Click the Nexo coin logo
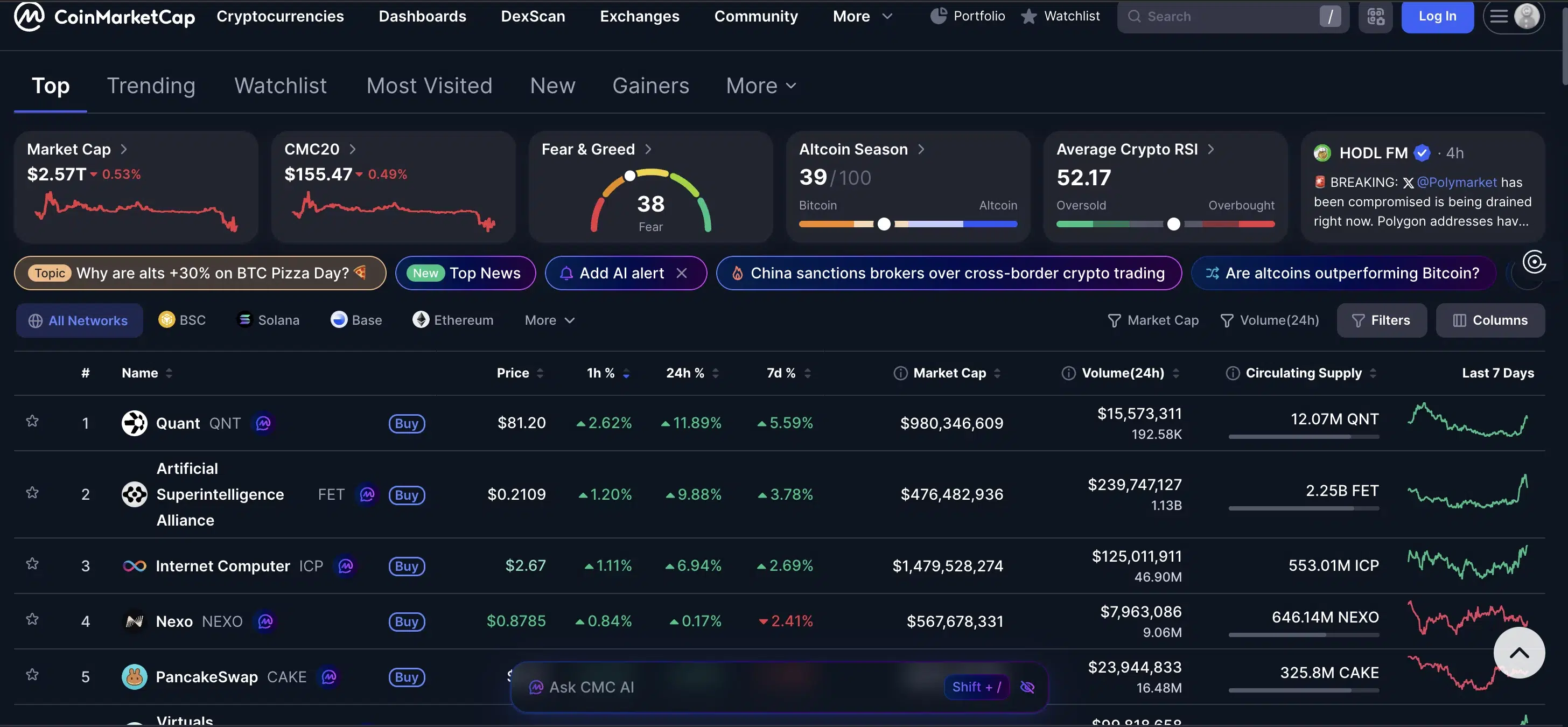This screenshot has height=727, width=1568. (135, 621)
